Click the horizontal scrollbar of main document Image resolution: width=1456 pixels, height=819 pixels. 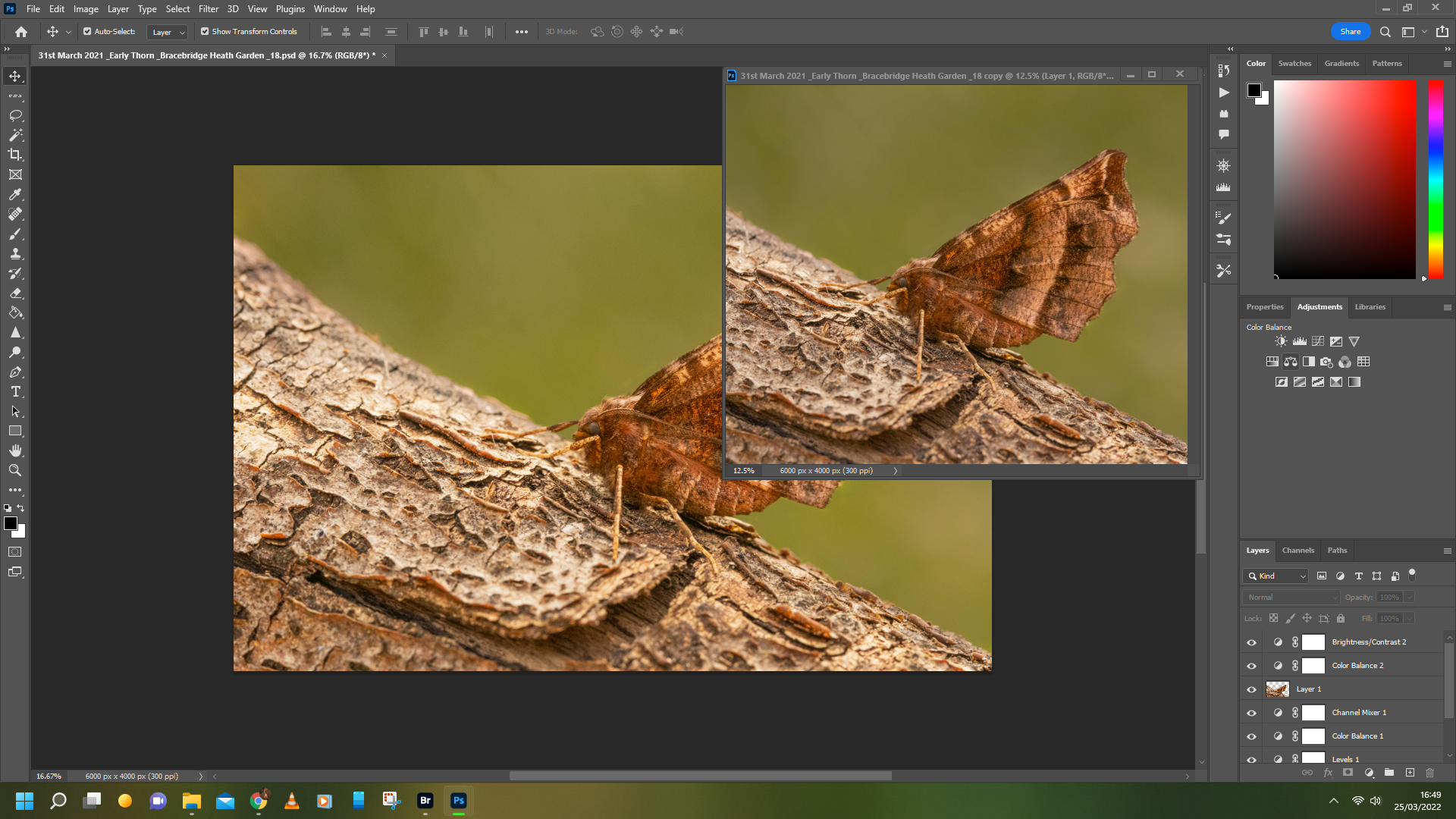click(x=701, y=777)
